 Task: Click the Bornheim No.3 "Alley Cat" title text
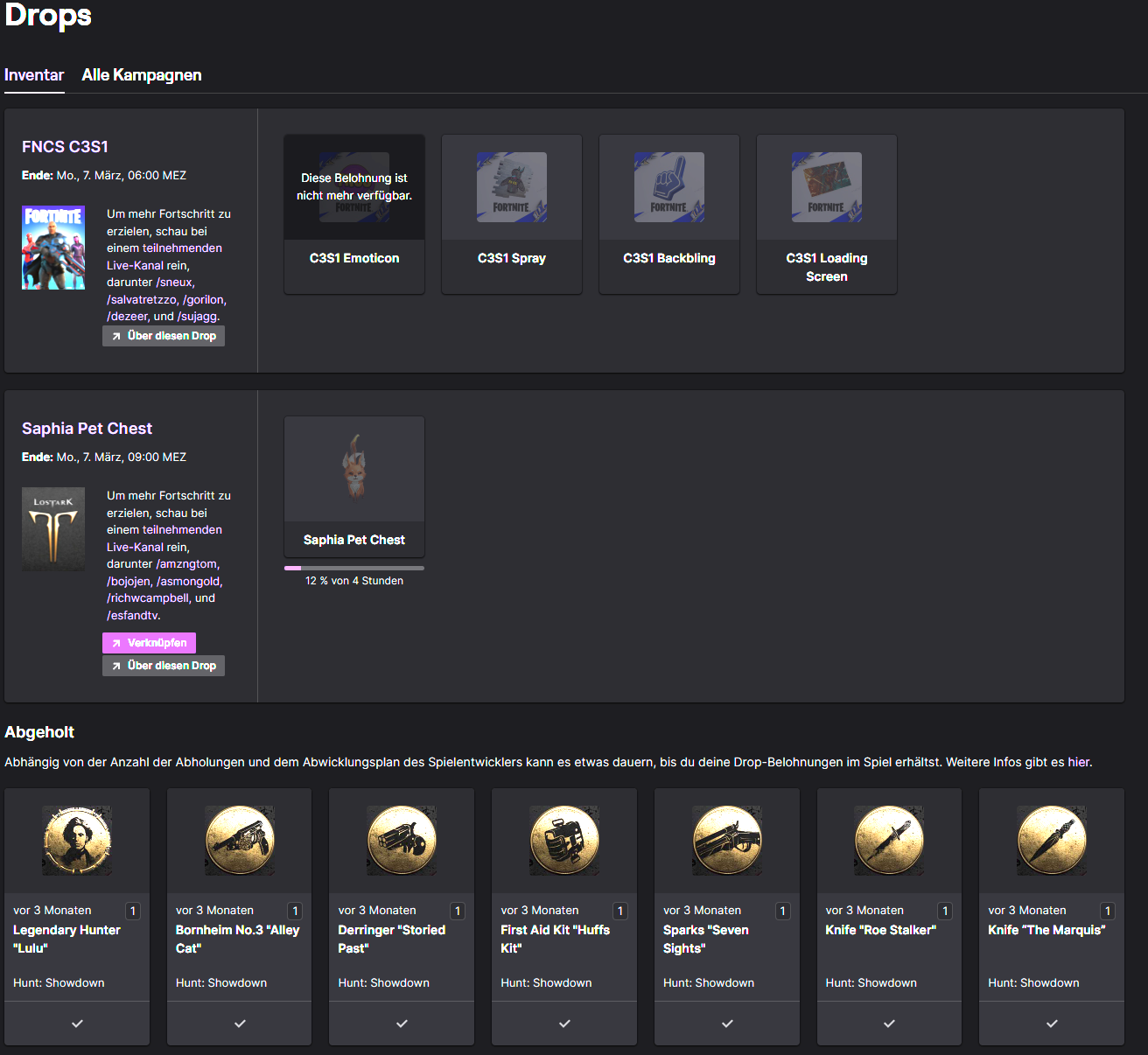tap(238, 940)
